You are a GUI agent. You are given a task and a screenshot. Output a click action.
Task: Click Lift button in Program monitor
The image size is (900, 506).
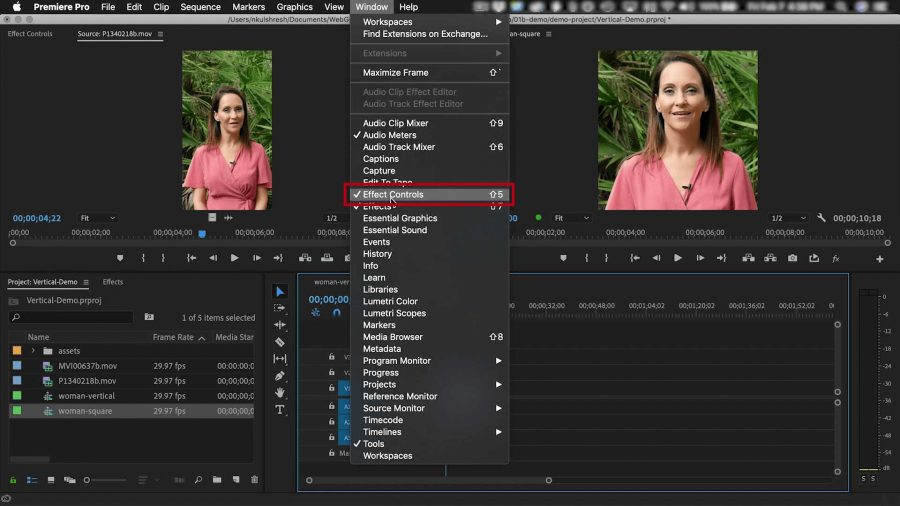point(748,258)
